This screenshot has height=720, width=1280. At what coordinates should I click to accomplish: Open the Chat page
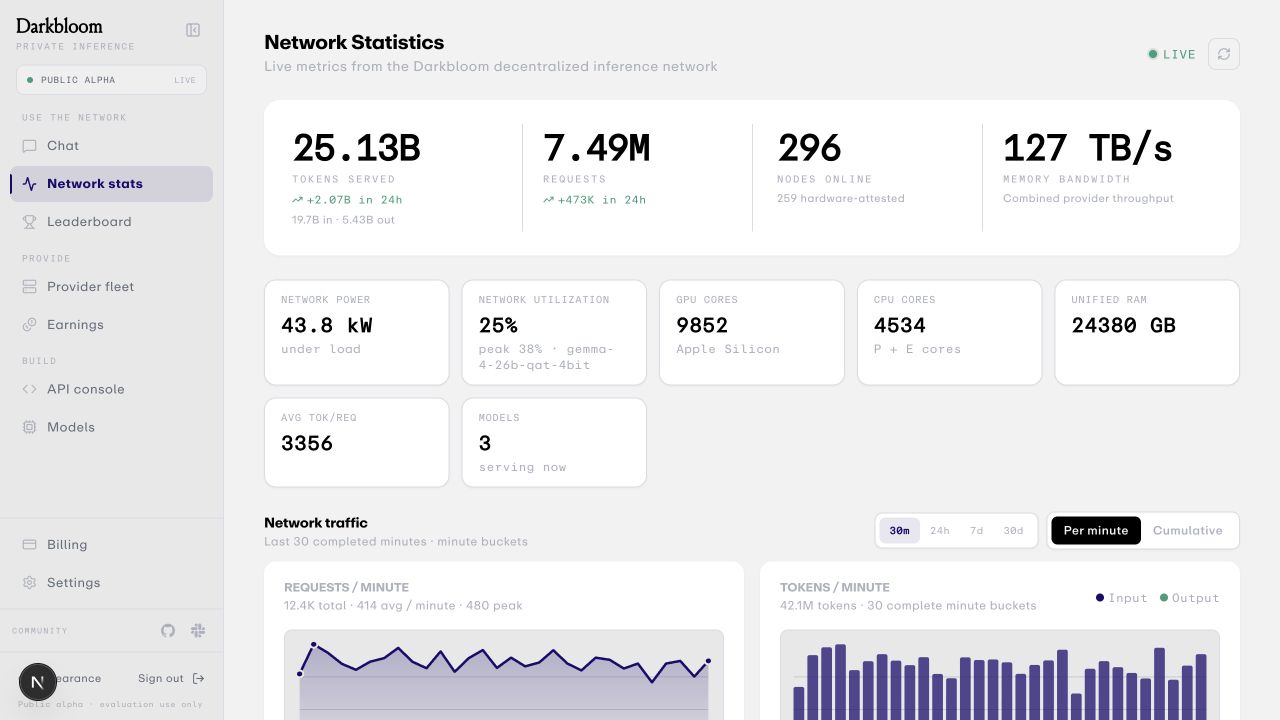(x=112, y=146)
